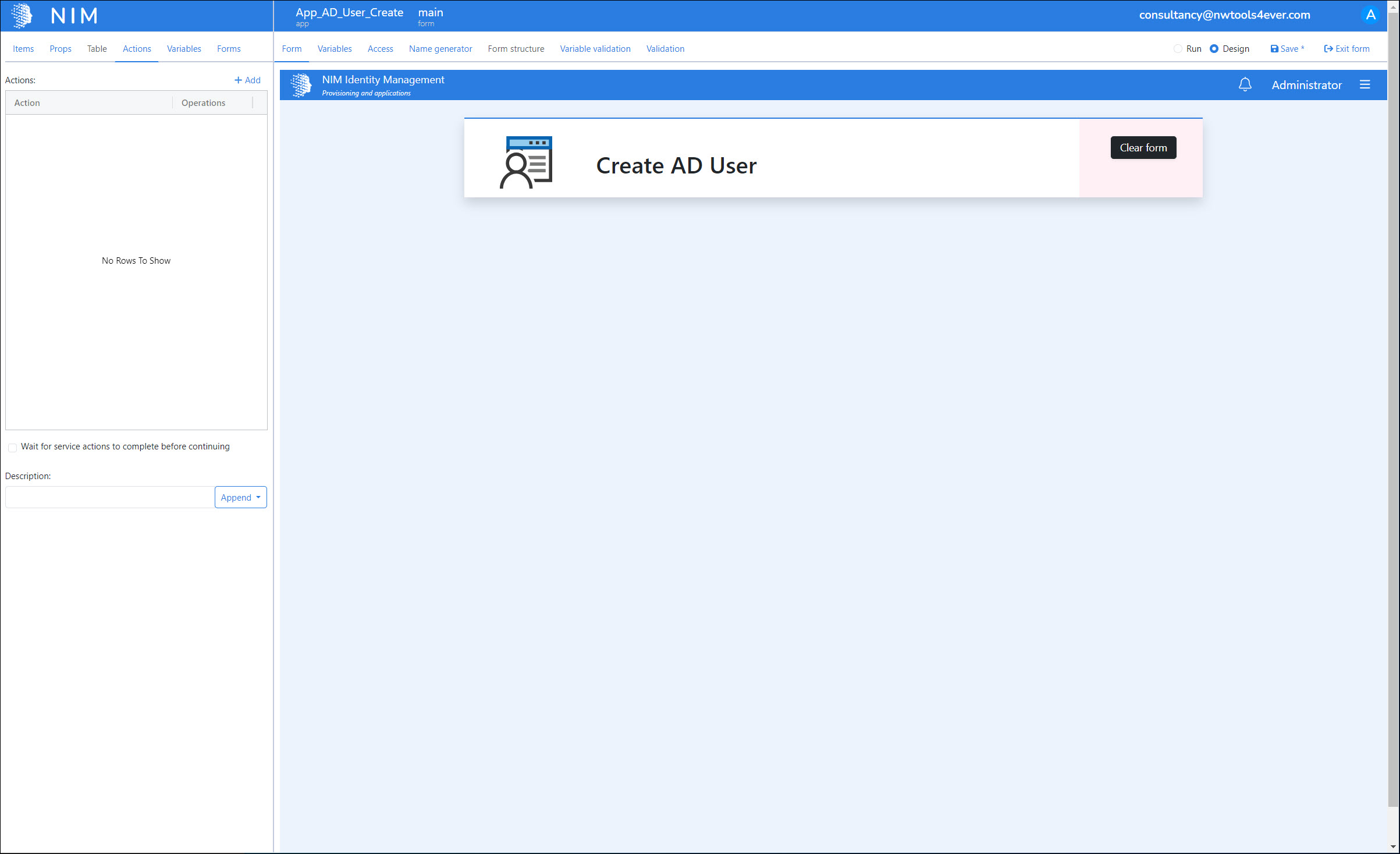Screen dimensions: 1400x854
Task: Click the user avatar 'A' icon
Action: tap(1370, 15)
